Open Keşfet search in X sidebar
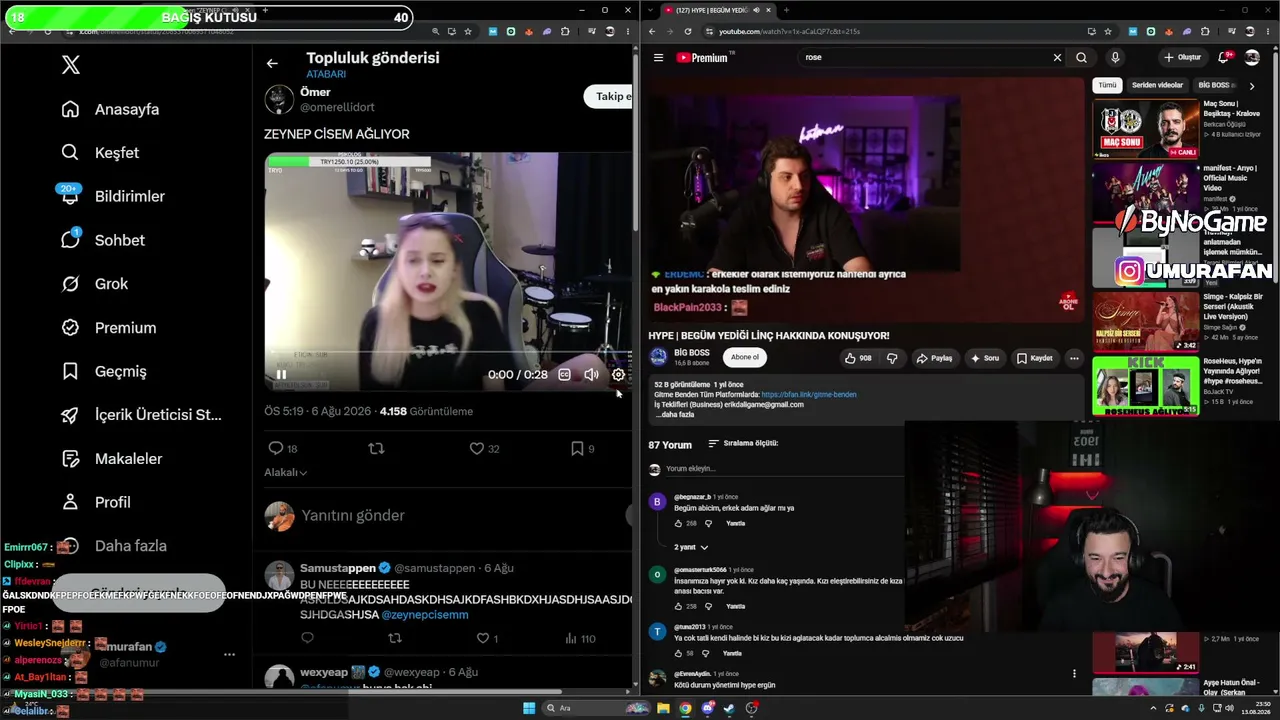 100,153
